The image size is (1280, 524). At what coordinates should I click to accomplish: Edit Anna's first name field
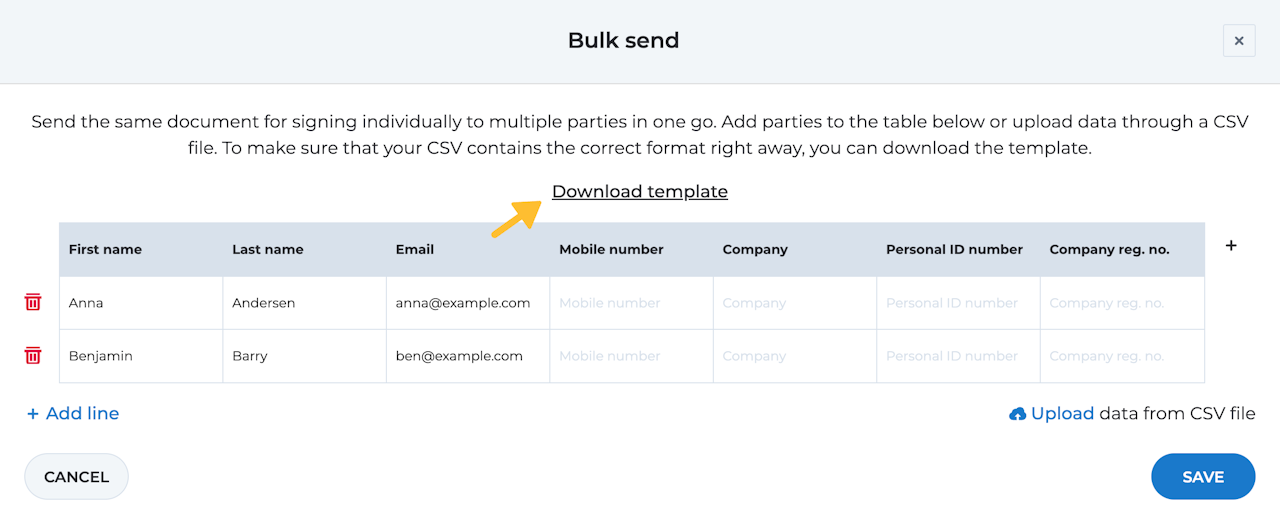pos(140,303)
